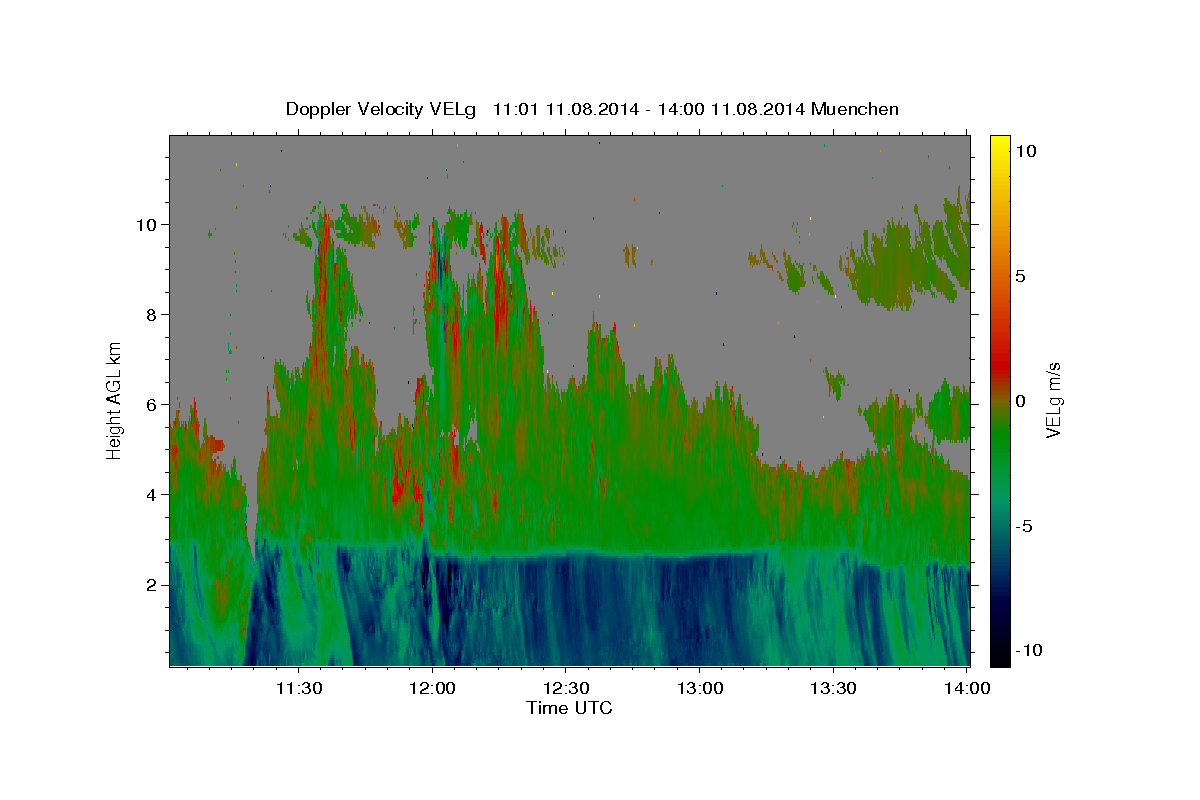The image size is (1200, 800).
Task: Pick the yellow top of the colorbar
Action: click(x=1000, y=145)
